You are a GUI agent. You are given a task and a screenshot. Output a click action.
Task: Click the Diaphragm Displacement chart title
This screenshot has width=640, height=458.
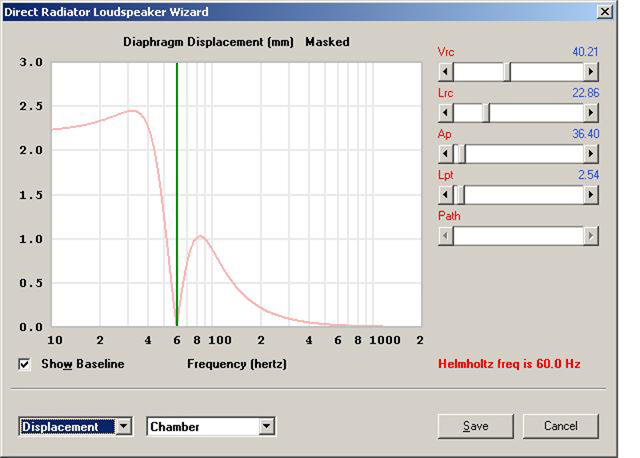click(208, 42)
